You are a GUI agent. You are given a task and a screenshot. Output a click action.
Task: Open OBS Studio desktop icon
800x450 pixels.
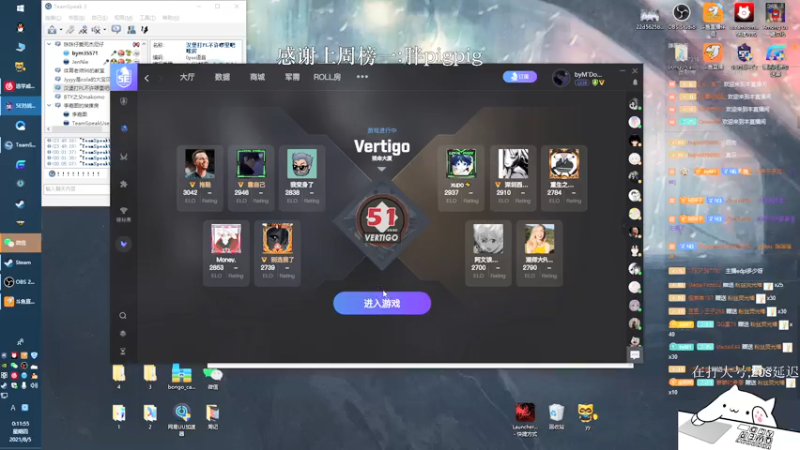[682, 17]
